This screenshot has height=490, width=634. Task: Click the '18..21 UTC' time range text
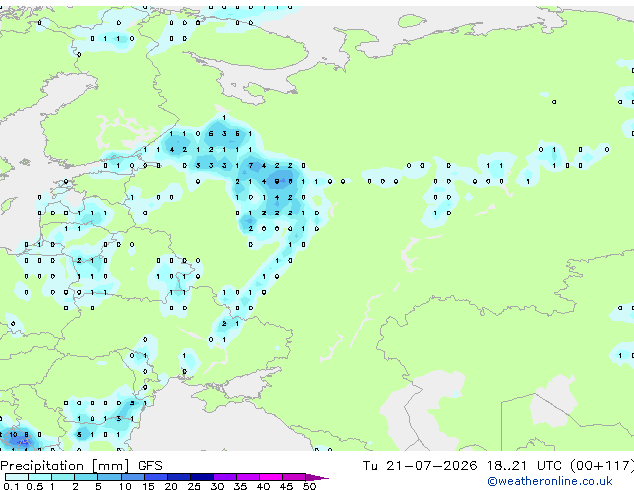(524, 466)
